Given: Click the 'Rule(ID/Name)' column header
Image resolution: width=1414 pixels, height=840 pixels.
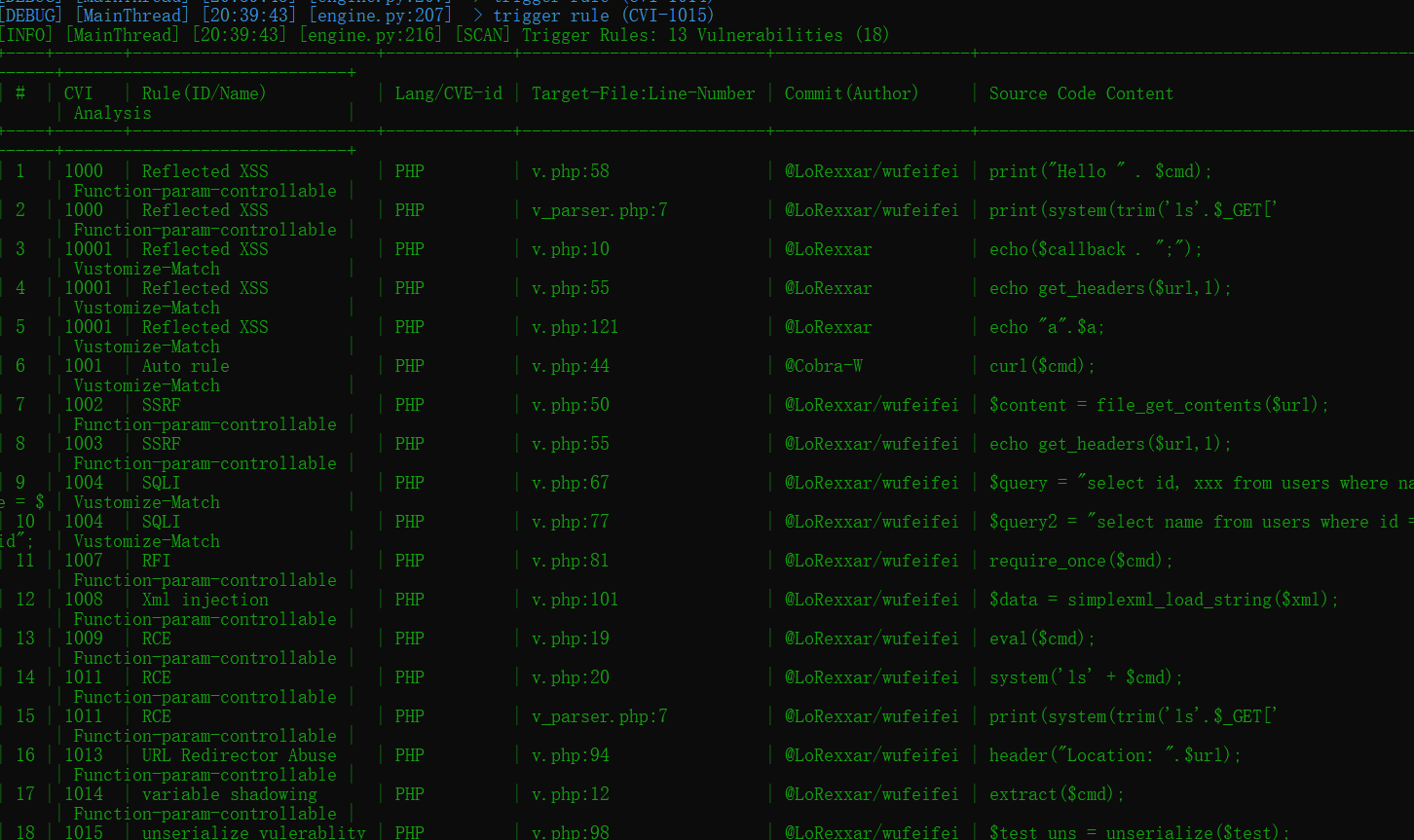Looking at the screenshot, I should pyautogui.click(x=205, y=93).
